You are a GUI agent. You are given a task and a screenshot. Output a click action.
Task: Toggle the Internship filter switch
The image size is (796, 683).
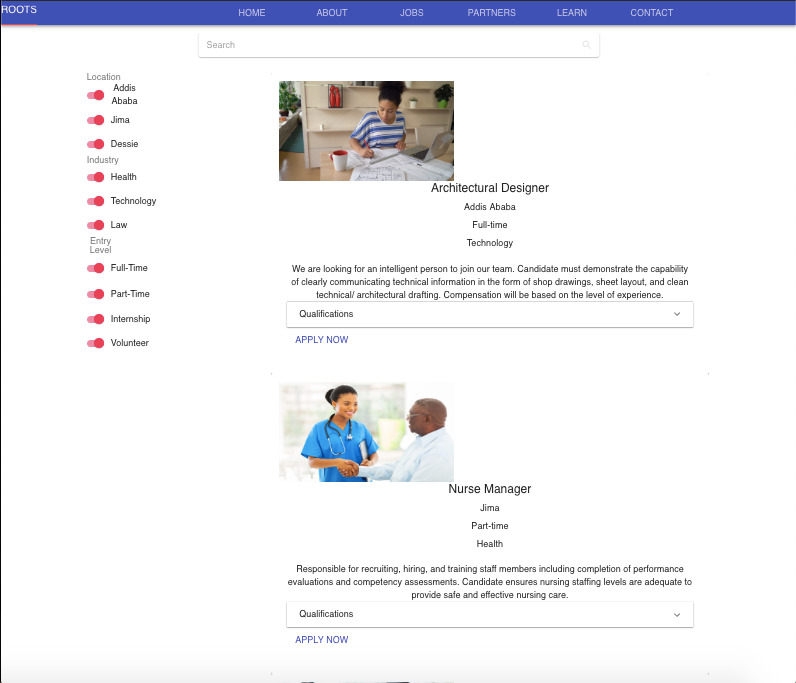95,319
